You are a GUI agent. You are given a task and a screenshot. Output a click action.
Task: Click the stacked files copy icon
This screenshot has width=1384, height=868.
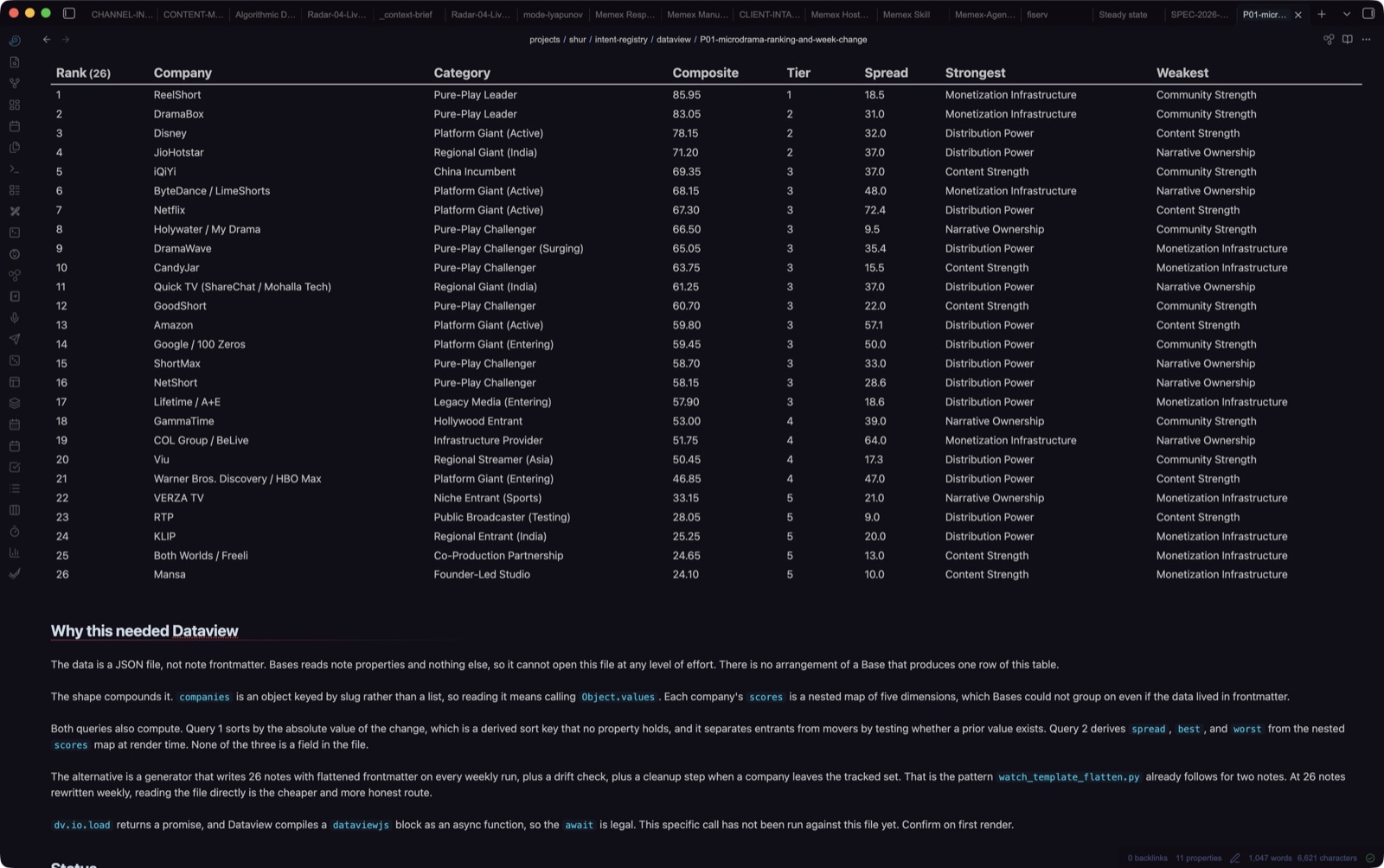click(15, 147)
